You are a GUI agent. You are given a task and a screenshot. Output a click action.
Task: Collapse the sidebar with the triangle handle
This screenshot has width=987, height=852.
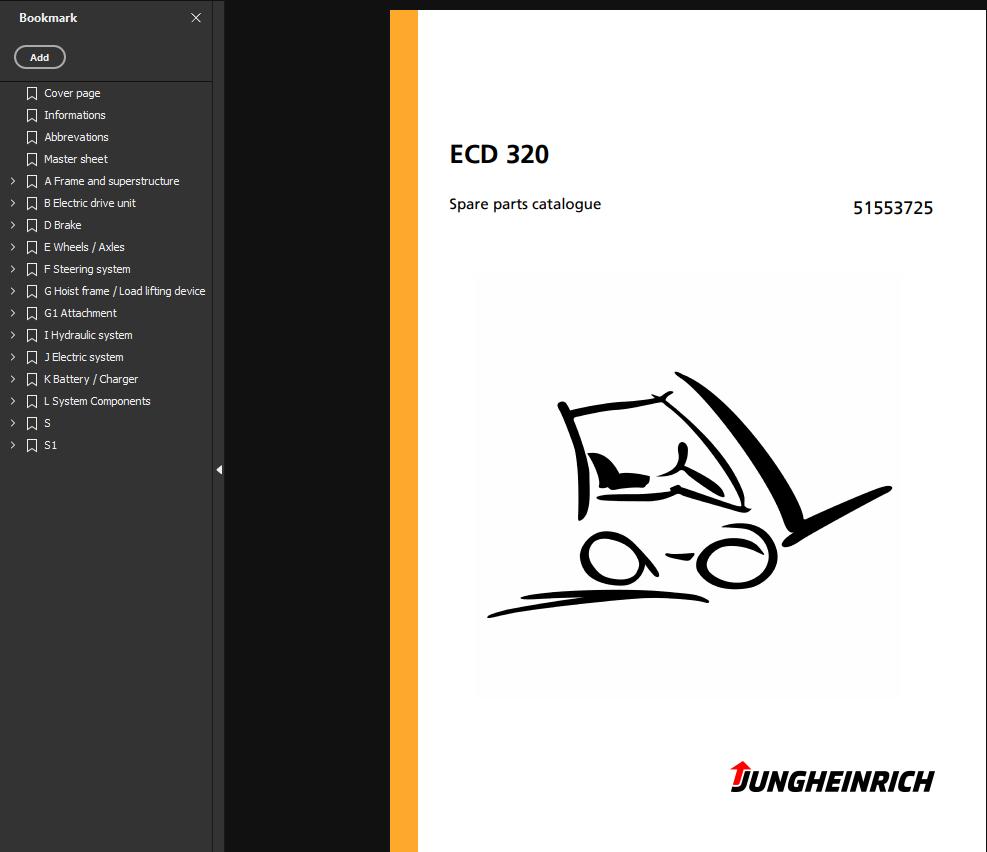219,469
